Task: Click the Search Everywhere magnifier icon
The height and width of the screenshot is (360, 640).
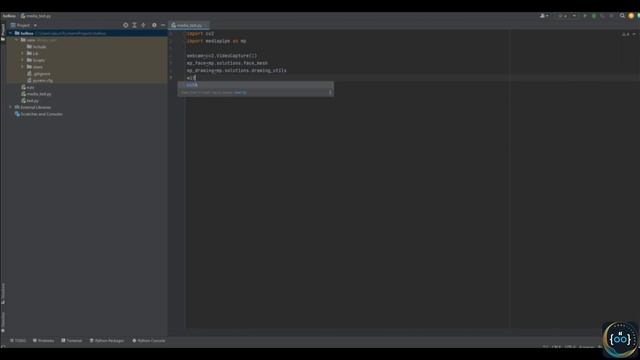Action: 622,16
